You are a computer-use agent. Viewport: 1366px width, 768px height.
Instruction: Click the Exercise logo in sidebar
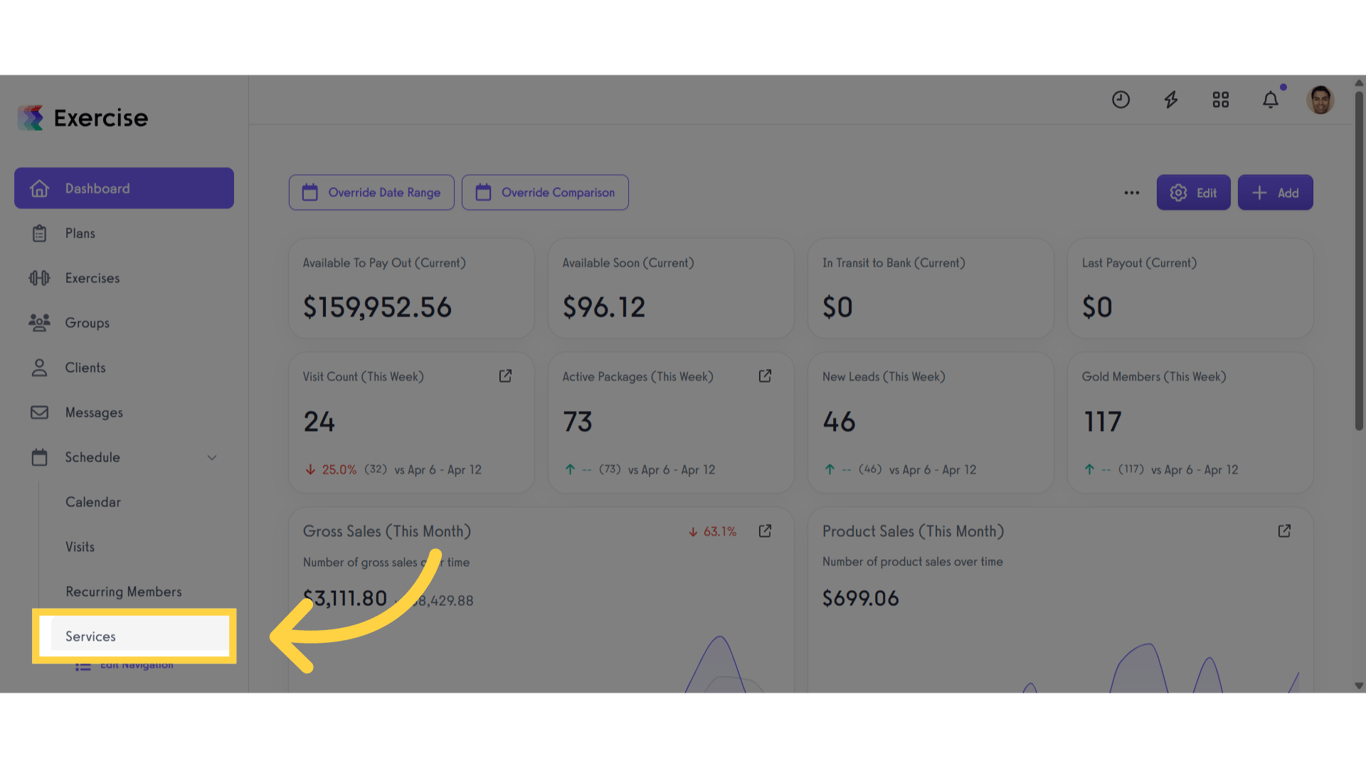tap(83, 118)
